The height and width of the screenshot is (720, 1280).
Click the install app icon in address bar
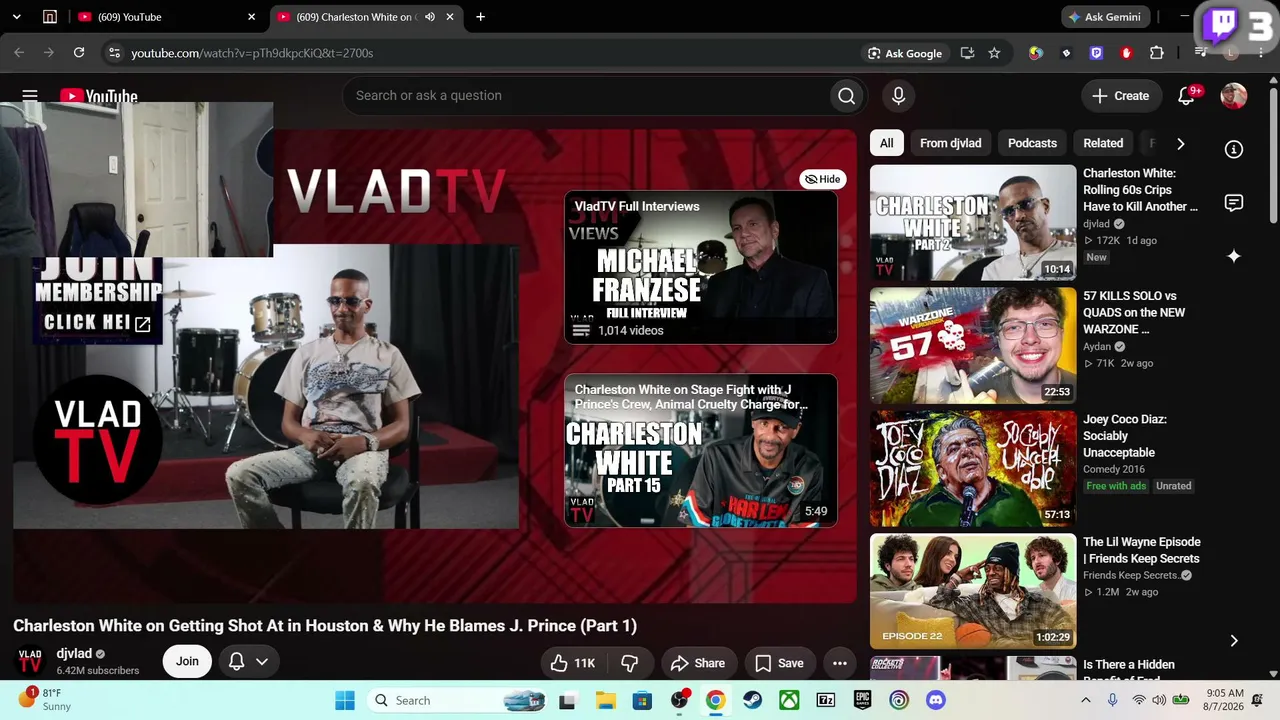pyautogui.click(x=967, y=53)
